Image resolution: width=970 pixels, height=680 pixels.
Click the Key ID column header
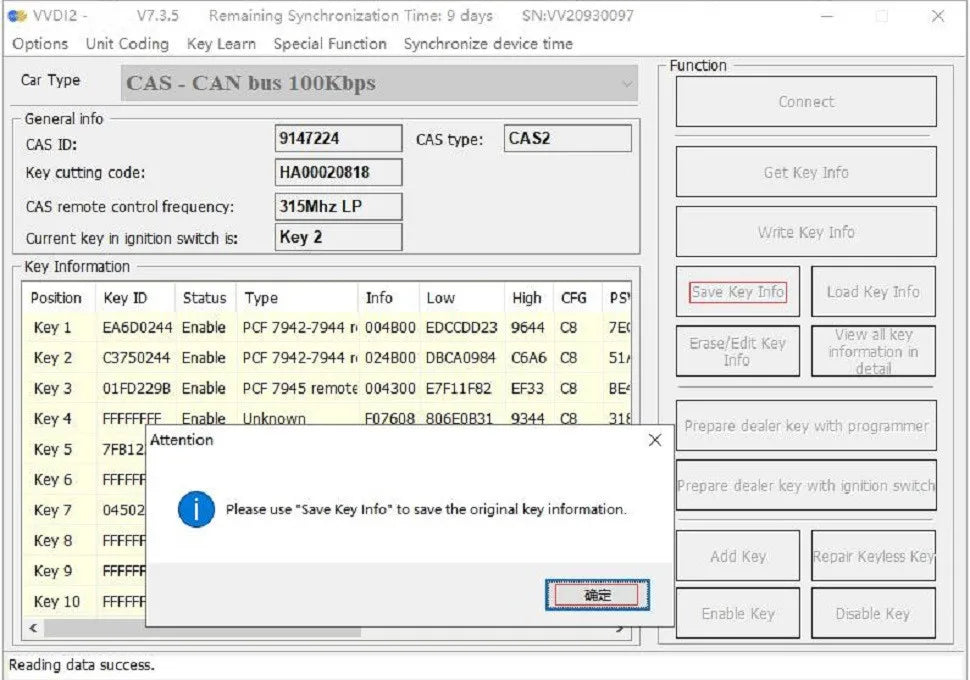point(125,298)
